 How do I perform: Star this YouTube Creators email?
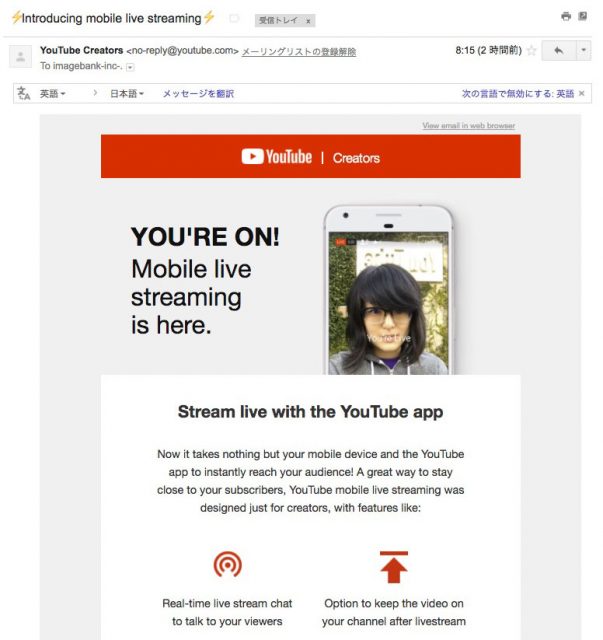tap(531, 50)
